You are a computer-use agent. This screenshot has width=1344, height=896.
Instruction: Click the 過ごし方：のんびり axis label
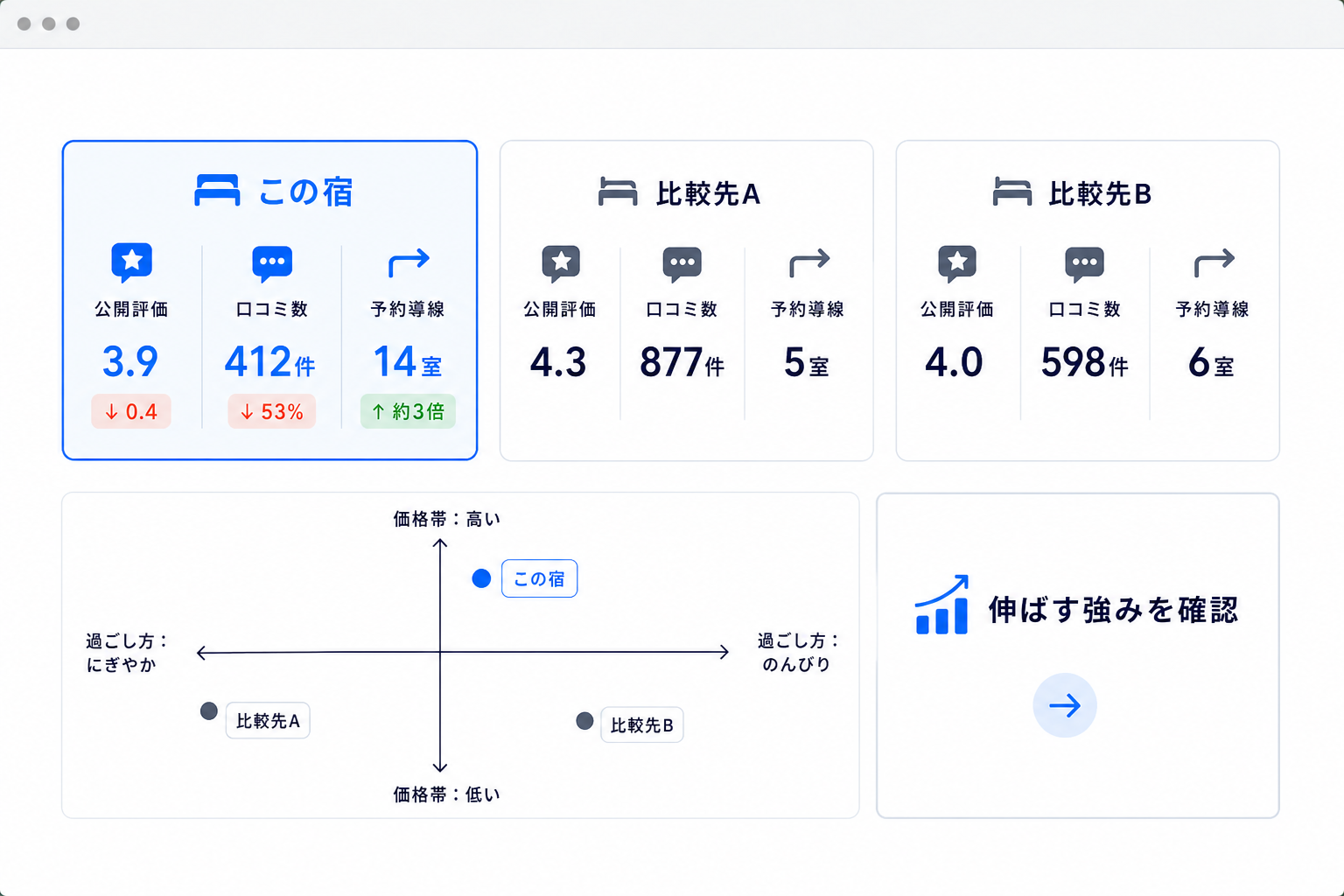tap(797, 653)
